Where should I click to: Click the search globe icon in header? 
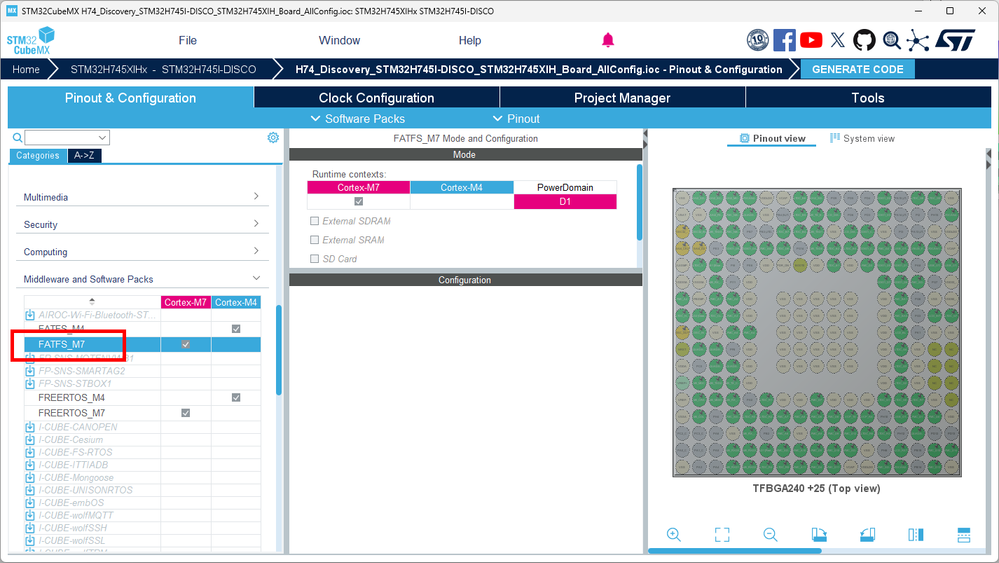click(x=891, y=40)
